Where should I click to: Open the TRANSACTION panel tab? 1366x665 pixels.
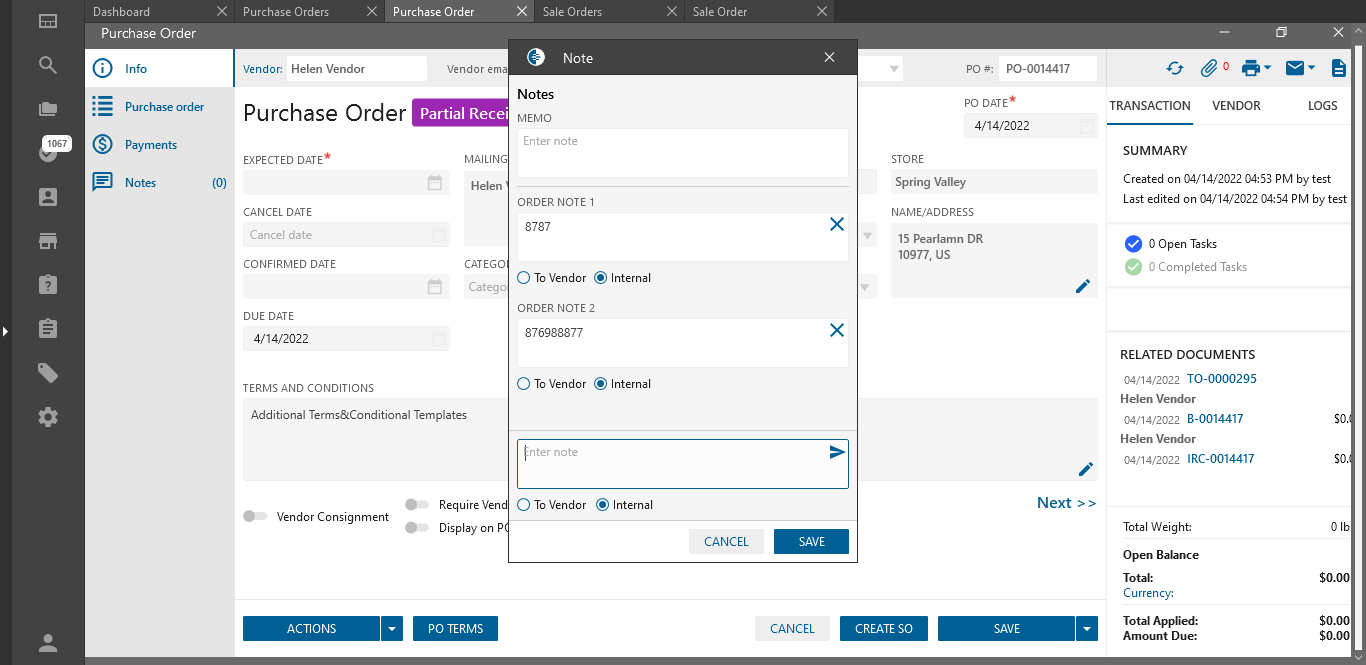coord(1150,106)
